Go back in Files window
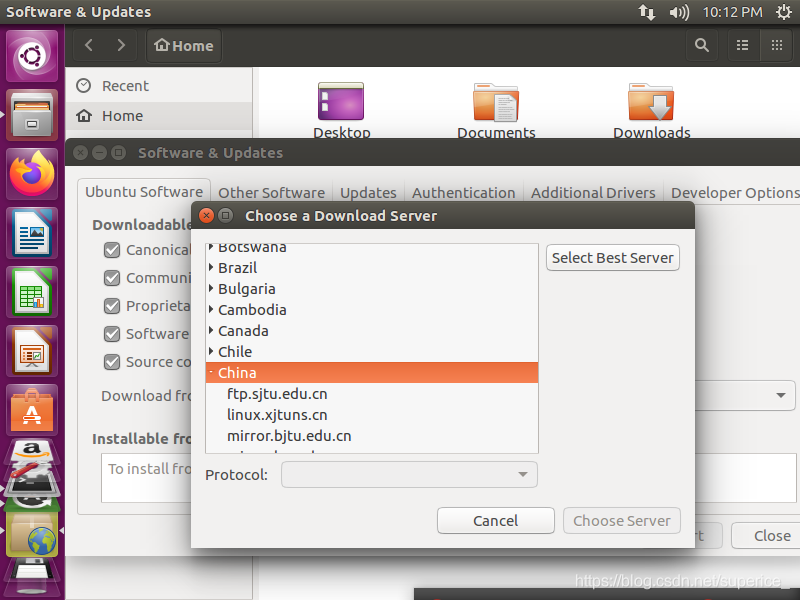The height and width of the screenshot is (600, 800). (89, 45)
